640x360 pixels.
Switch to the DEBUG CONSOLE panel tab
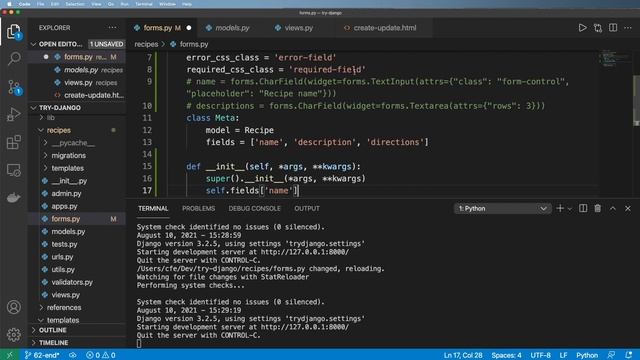point(254,208)
